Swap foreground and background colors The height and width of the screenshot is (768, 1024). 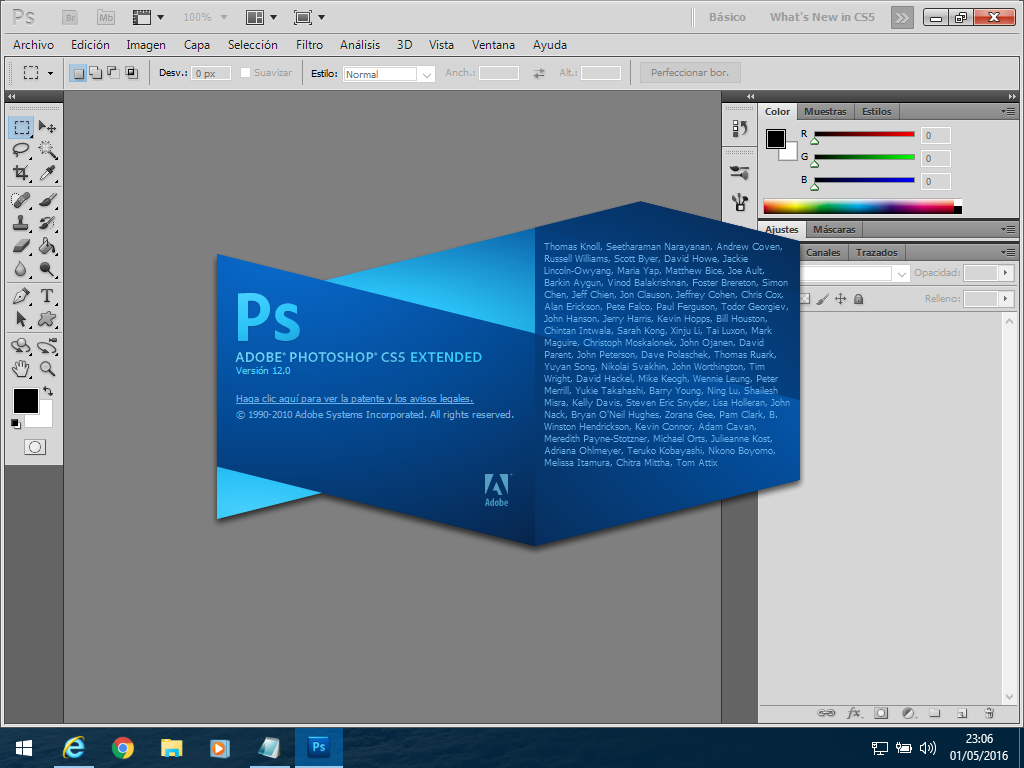[48, 391]
